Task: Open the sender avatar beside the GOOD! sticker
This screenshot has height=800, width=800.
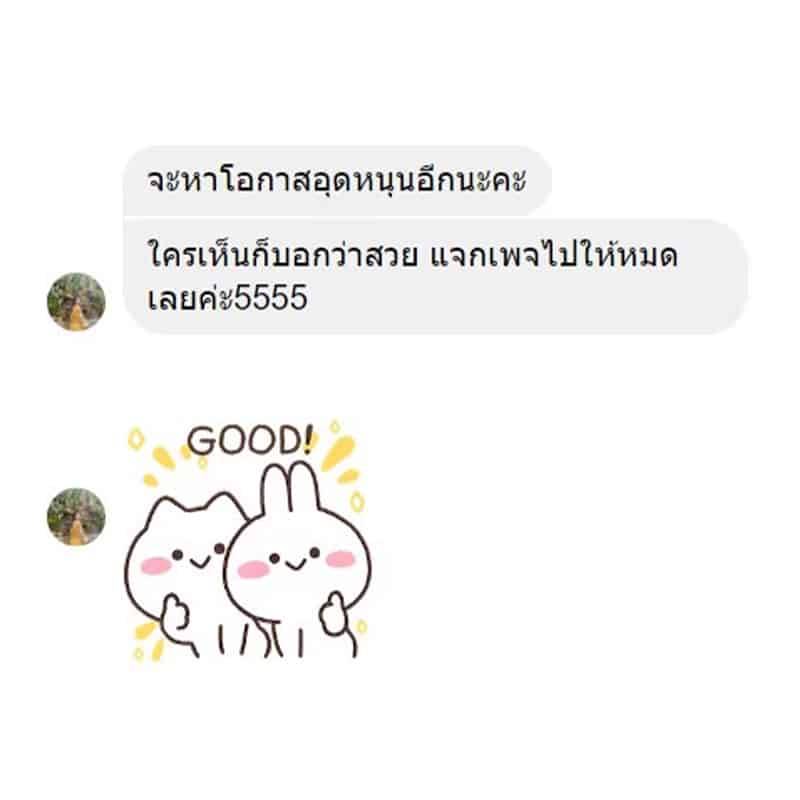Action: (x=77, y=516)
